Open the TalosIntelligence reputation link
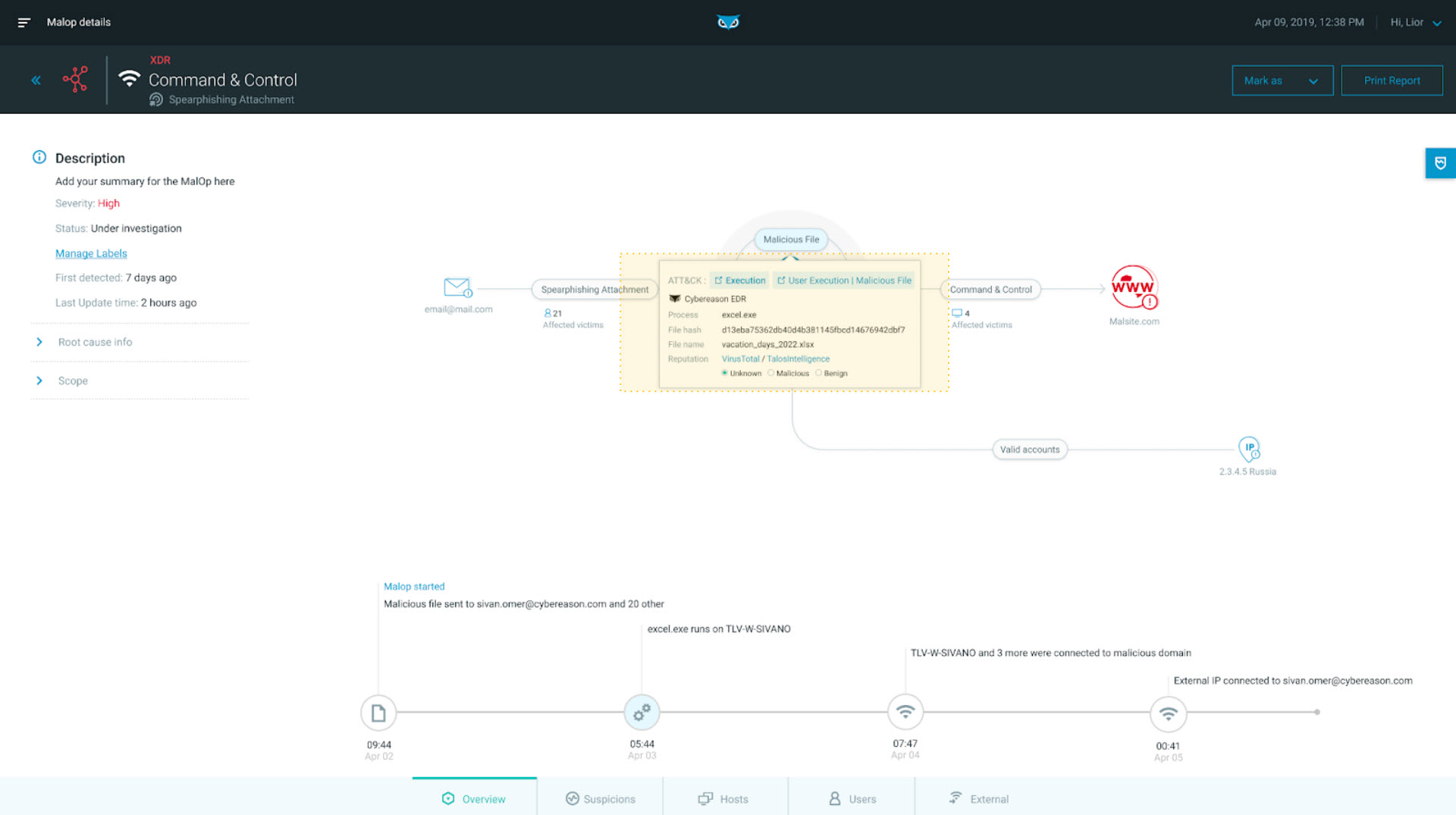This screenshot has height=815, width=1456. click(798, 359)
